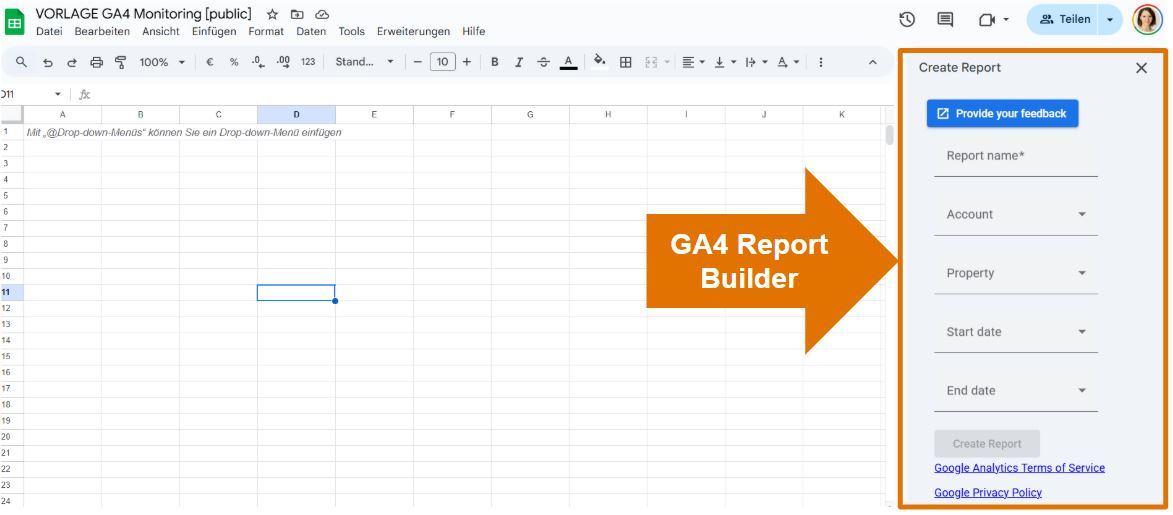Open text rotation dropdown
The width and height of the screenshot is (1173, 515).
788,62
